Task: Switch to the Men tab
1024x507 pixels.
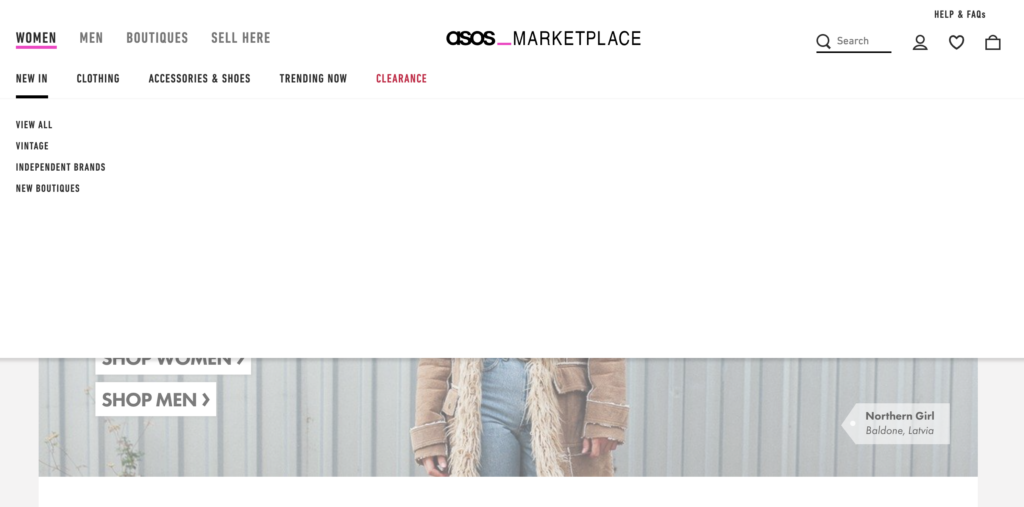Action: coord(91,38)
